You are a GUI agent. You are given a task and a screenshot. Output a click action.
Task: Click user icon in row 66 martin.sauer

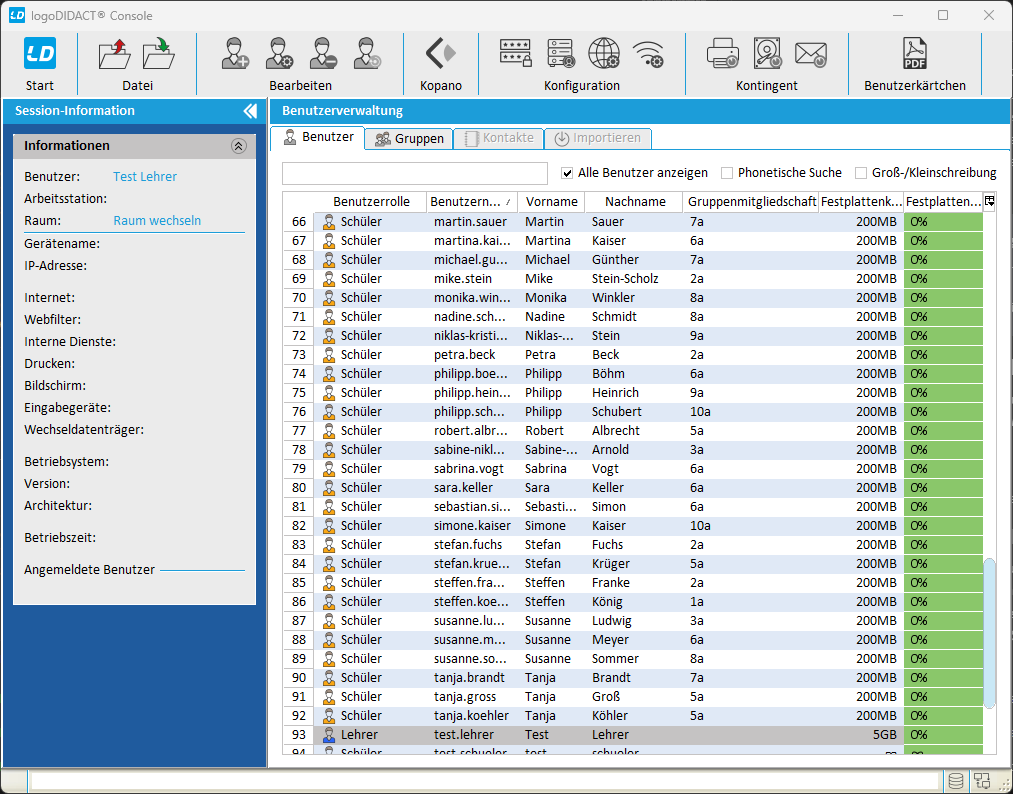pyautogui.click(x=329, y=222)
